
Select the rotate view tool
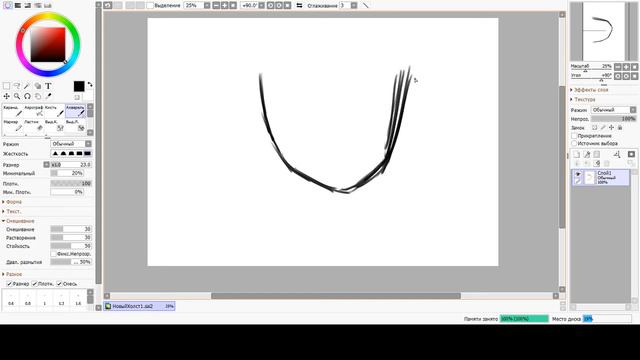click(27, 96)
